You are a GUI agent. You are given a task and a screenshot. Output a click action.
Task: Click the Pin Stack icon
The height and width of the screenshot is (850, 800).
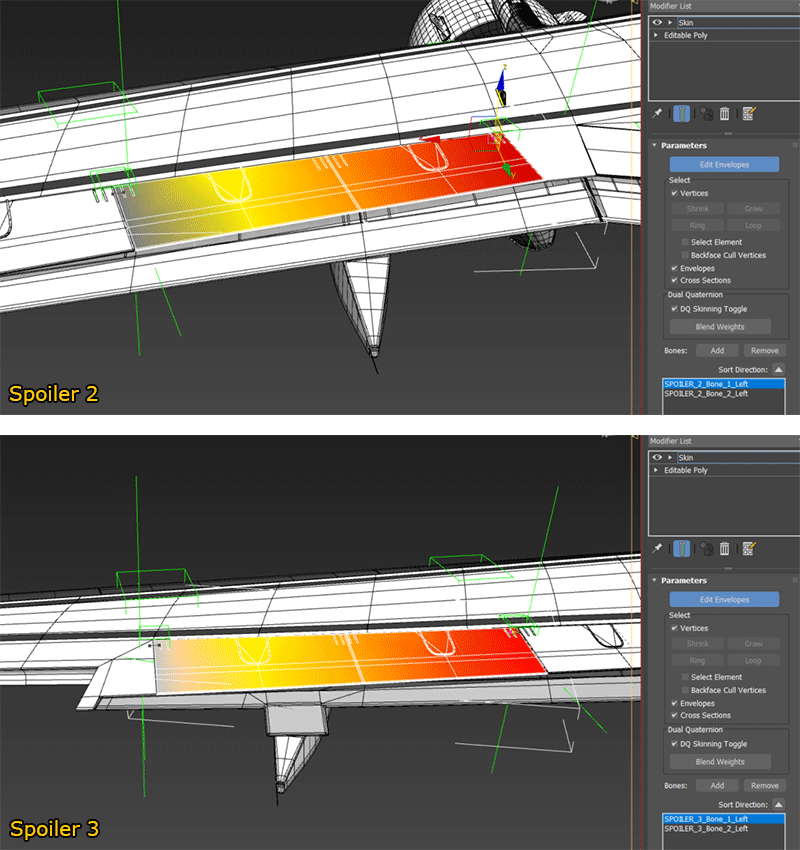(x=656, y=113)
